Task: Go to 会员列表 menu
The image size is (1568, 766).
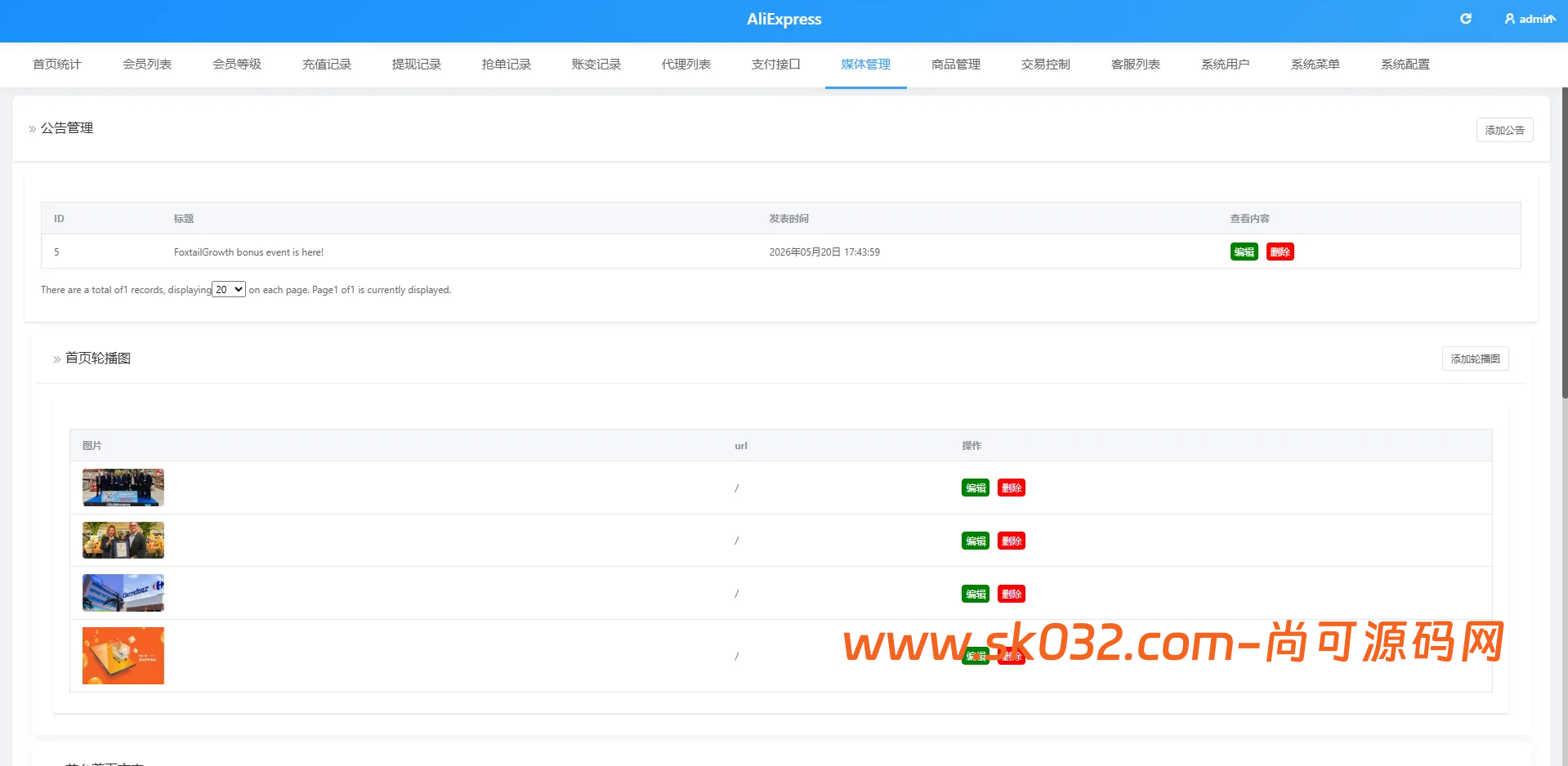Action: [x=147, y=65]
